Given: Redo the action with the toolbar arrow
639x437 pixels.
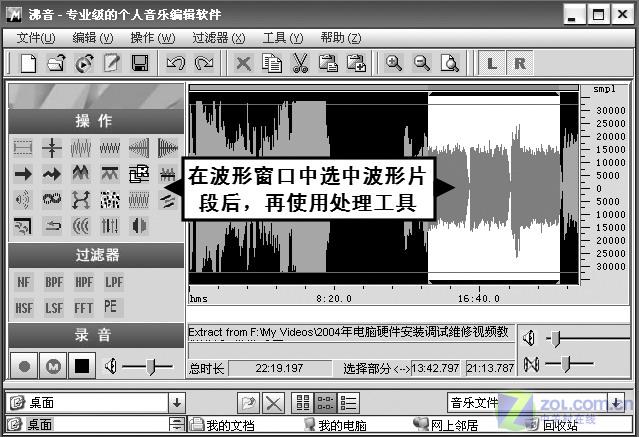Looking at the screenshot, I should pos(204,63).
